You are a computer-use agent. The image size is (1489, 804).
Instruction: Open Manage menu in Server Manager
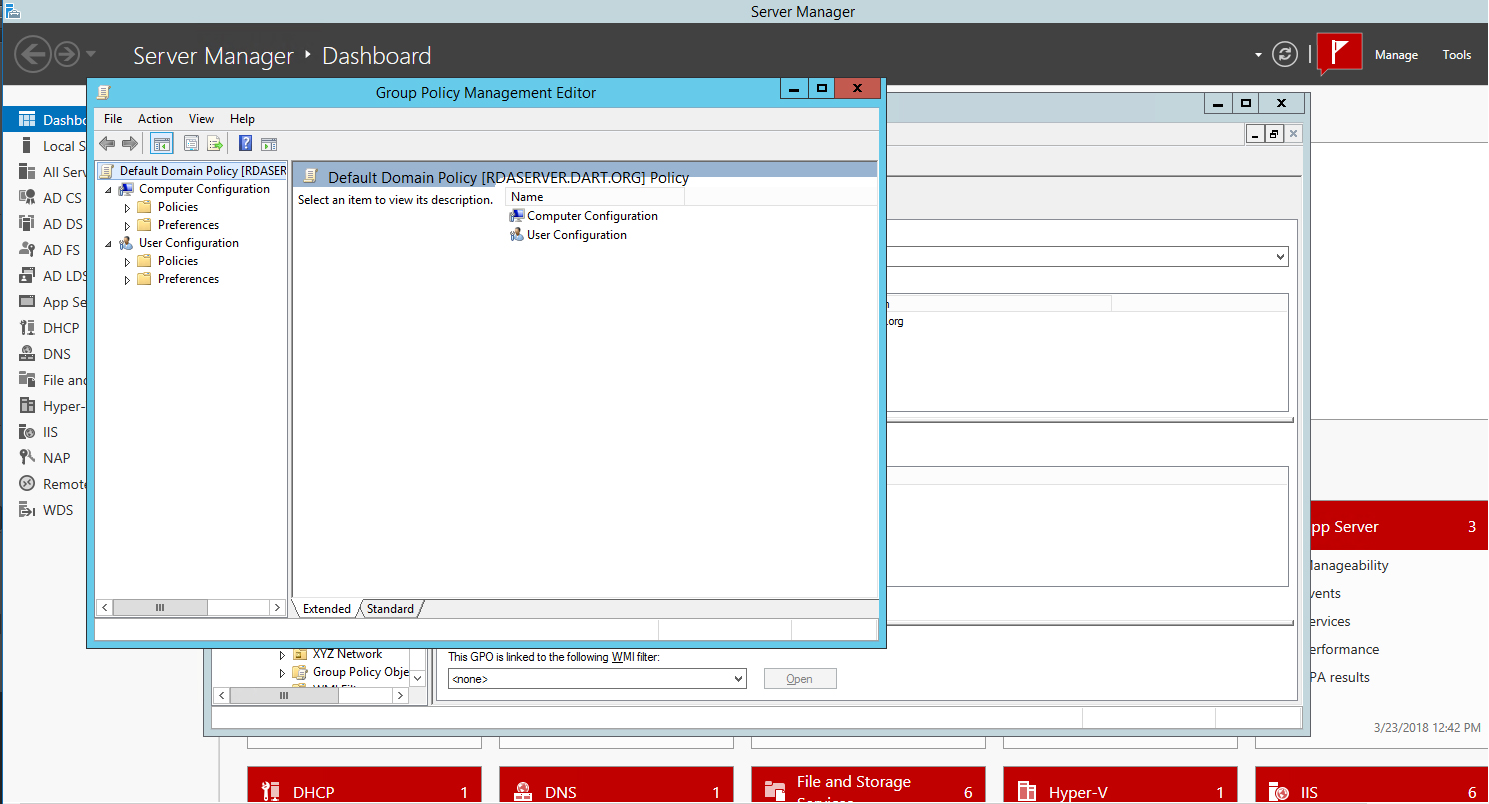coord(1396,55)
